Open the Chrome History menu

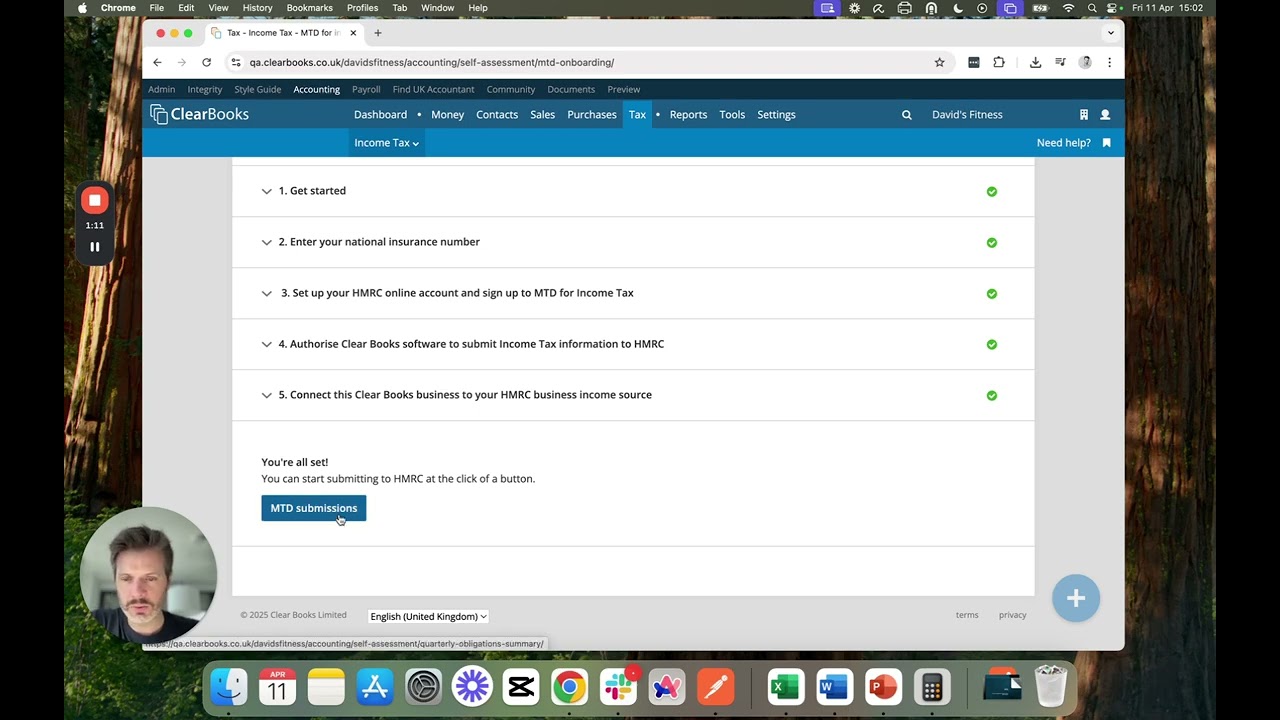point(257,8)
